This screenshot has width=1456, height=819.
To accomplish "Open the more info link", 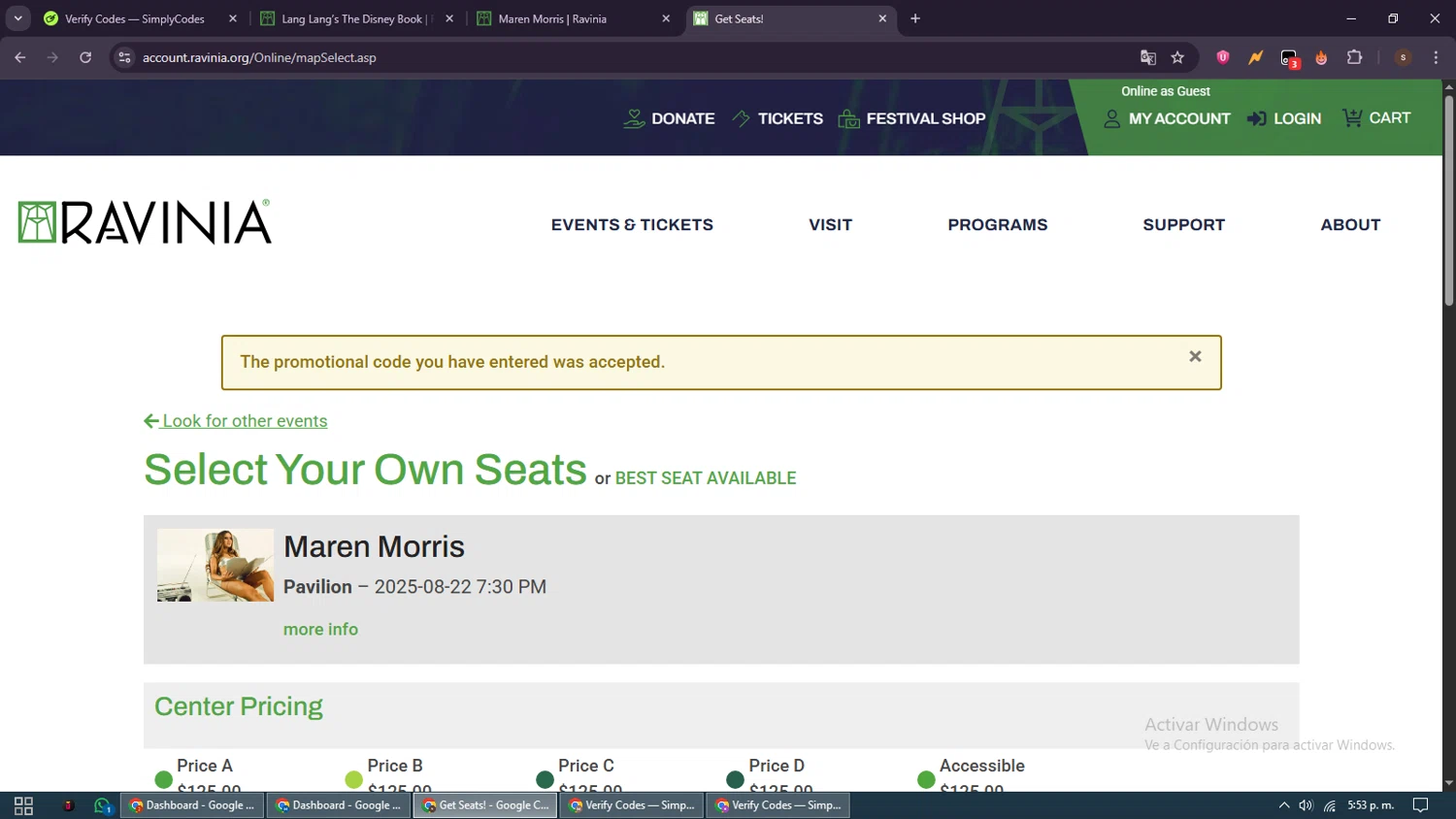I will [320, 629].
